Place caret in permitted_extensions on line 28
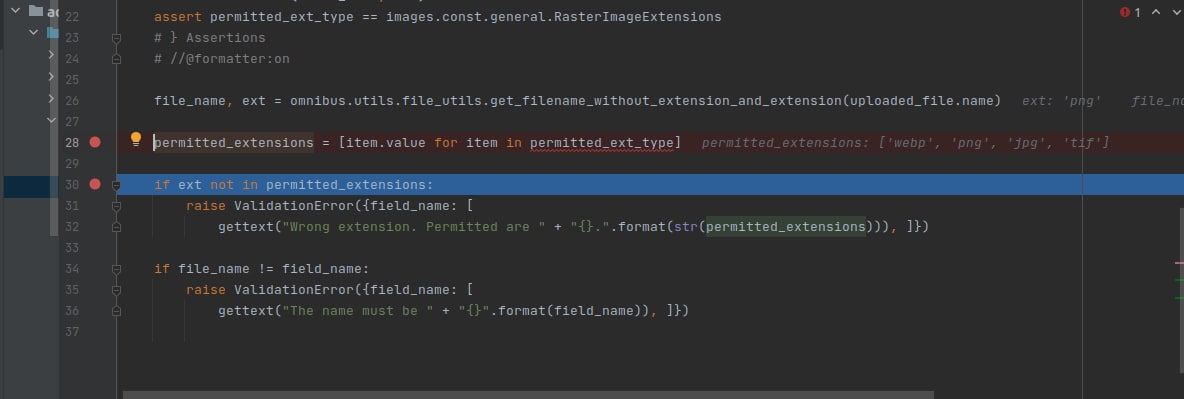Viewport: 1184px width, 399px height. pyautogui.click(x=233, y=143)
